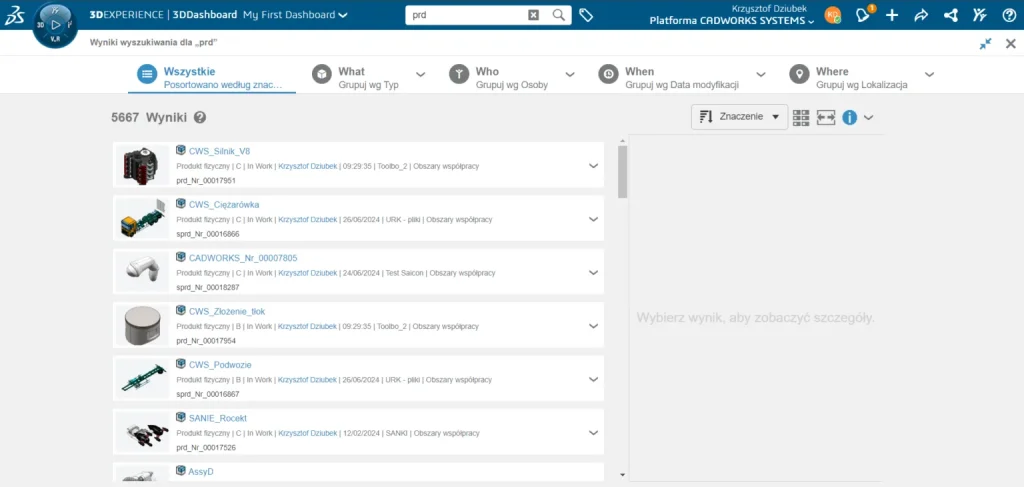
Task: Minimize search results with collapse arrows
Action: pyautogui.click(x=985, y=44)
